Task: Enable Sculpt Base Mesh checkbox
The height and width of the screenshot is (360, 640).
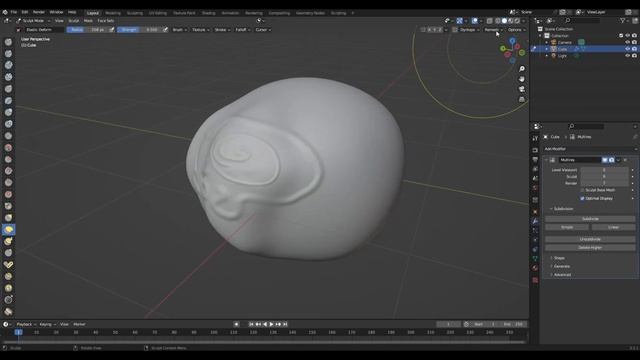Action: (x=582, y=190)
